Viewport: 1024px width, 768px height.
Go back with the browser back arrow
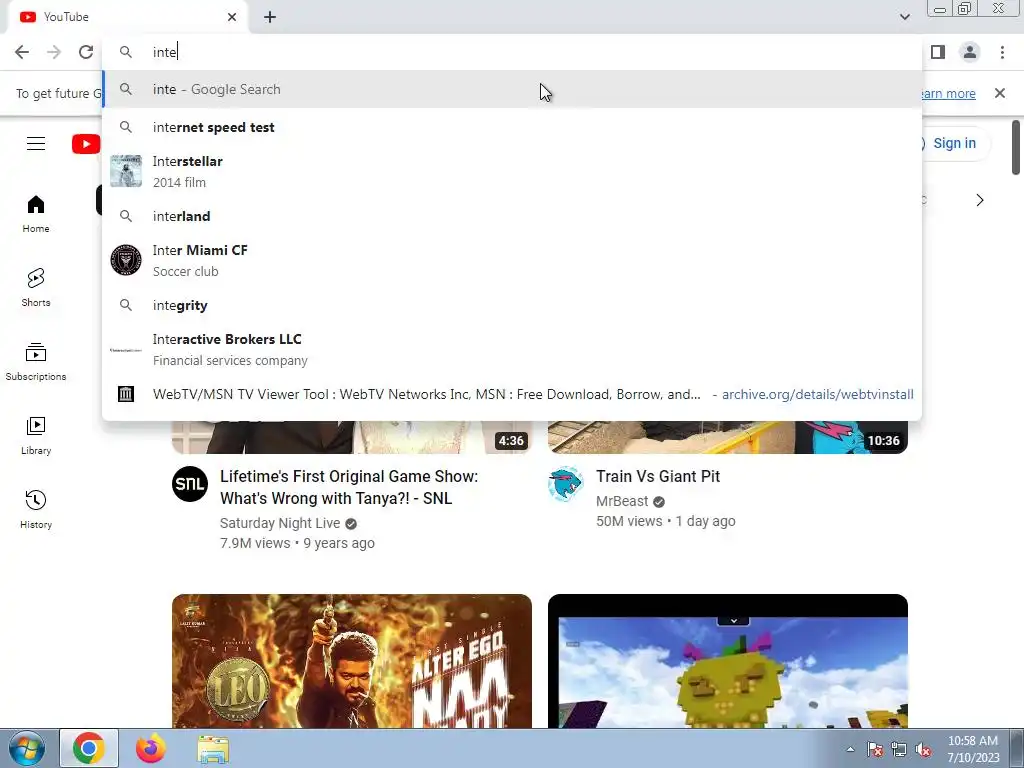click(22, 52)
